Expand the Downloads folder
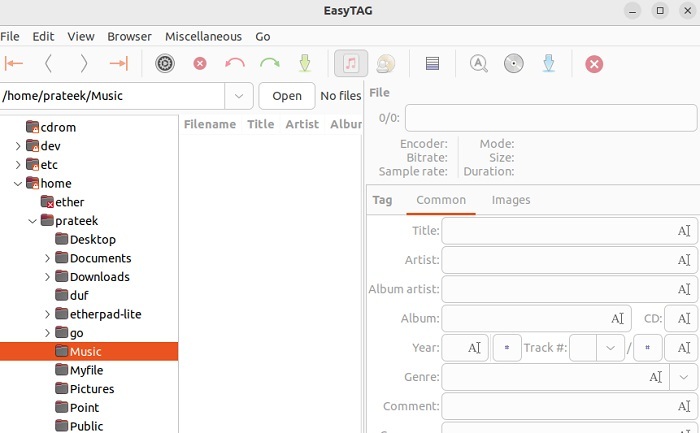The height and width of the screenshot is (433, 700). pos(47,277)
